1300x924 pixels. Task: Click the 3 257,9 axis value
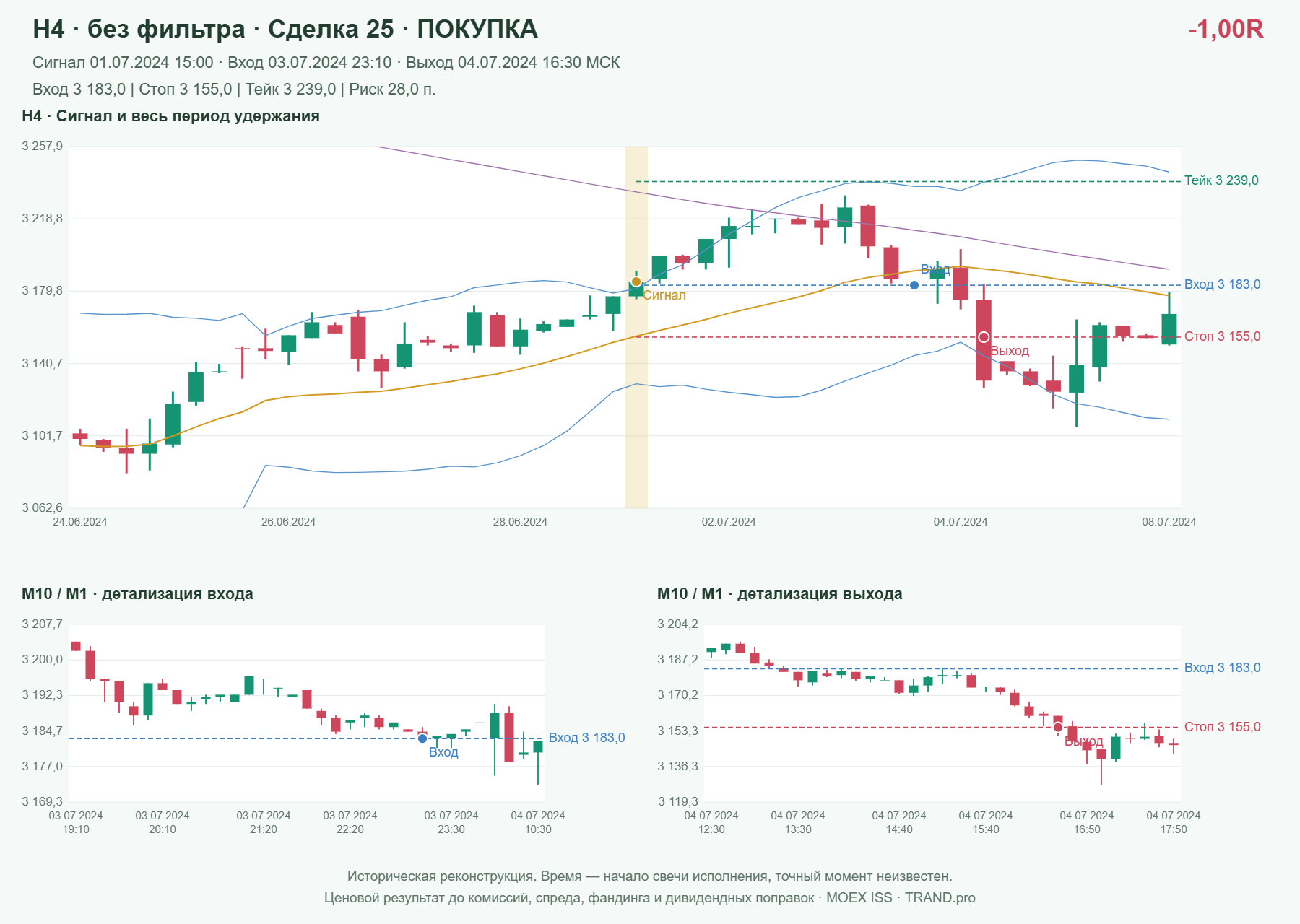(42, 147)
